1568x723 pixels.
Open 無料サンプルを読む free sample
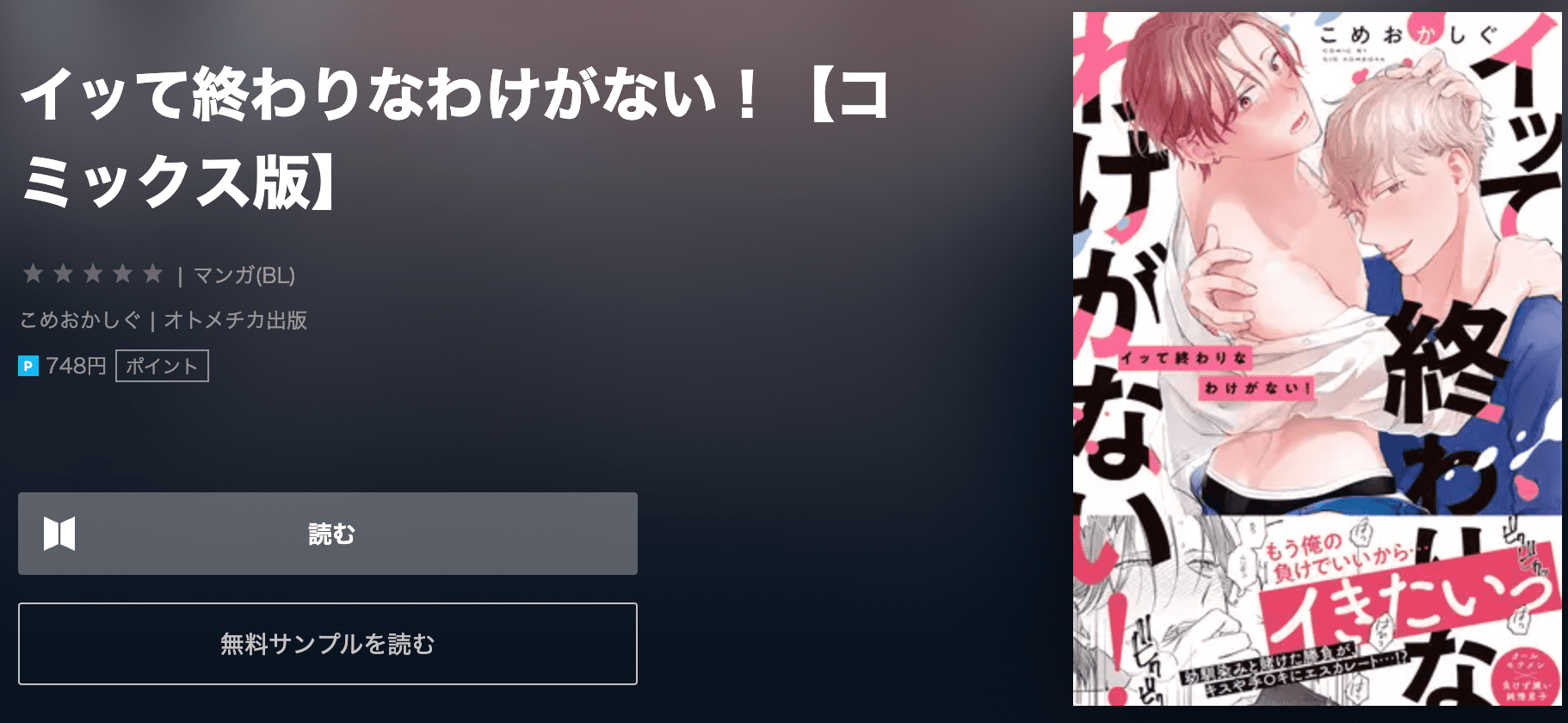point(328,644)
